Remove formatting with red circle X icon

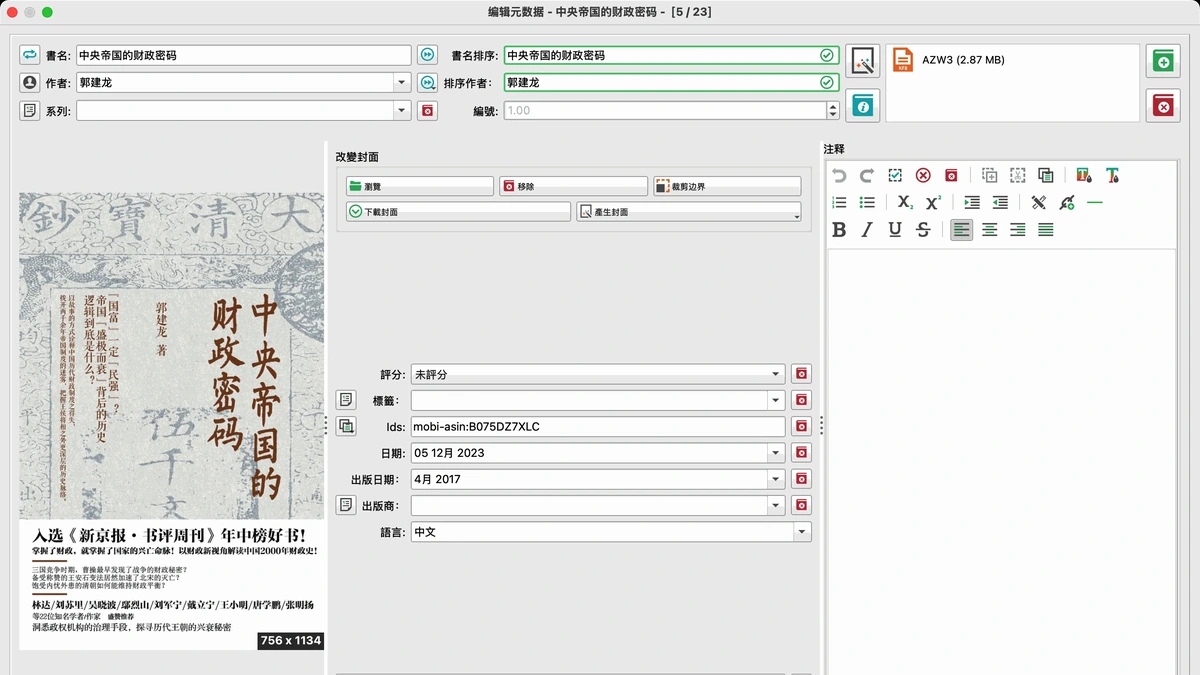[923, 175]
